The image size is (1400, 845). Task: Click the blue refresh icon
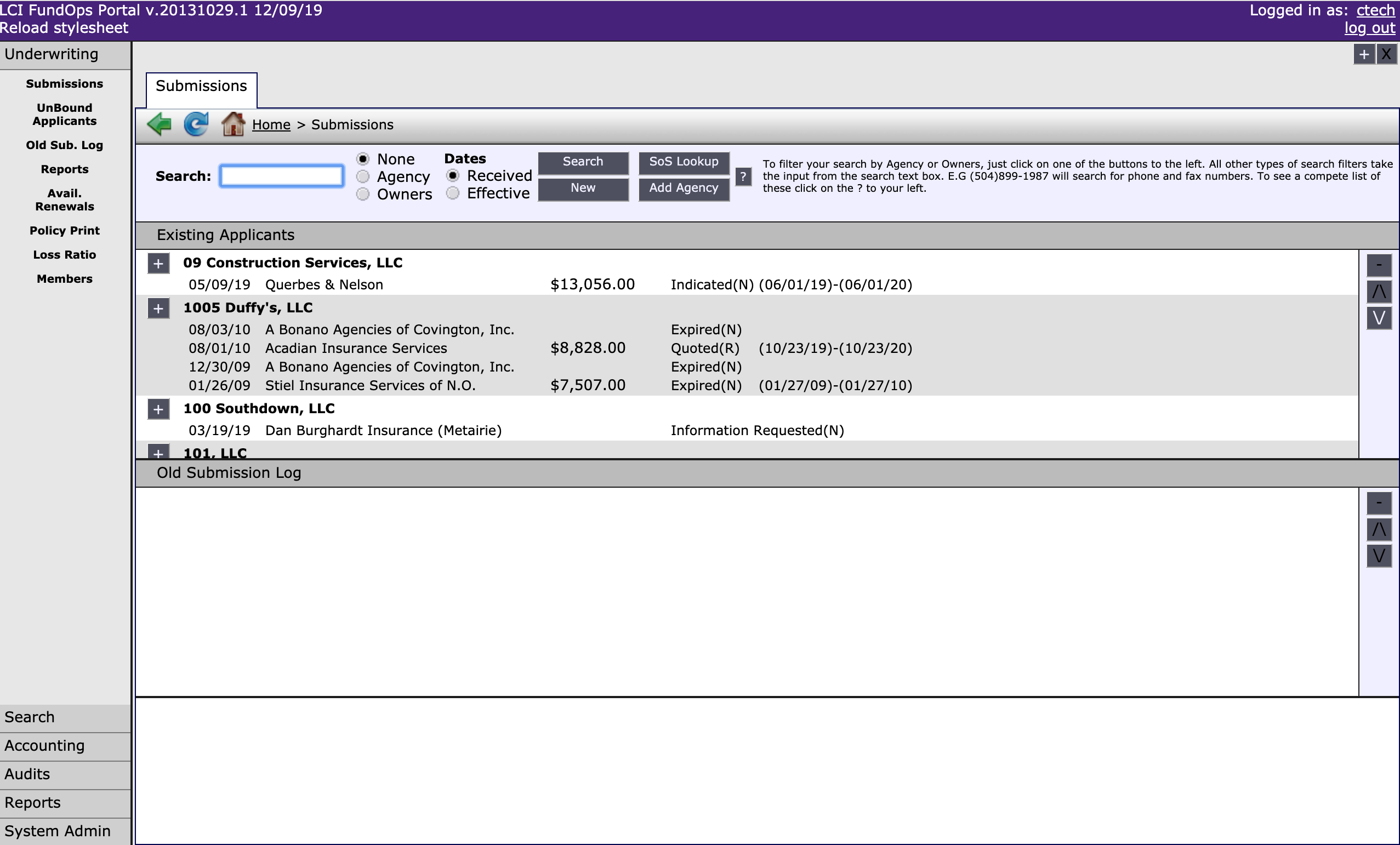tap(196, 124)
